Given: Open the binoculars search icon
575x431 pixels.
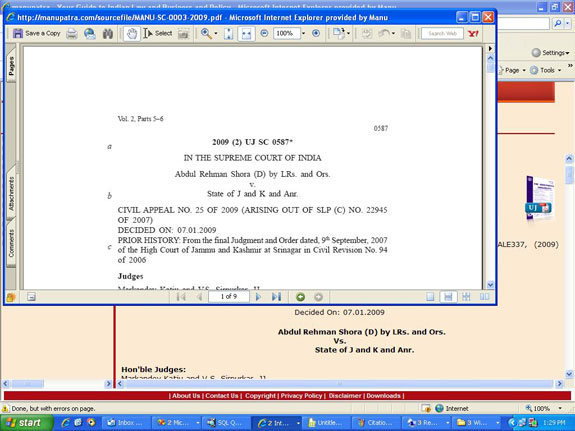Looking at the screenshot, I should pos(108,34).
